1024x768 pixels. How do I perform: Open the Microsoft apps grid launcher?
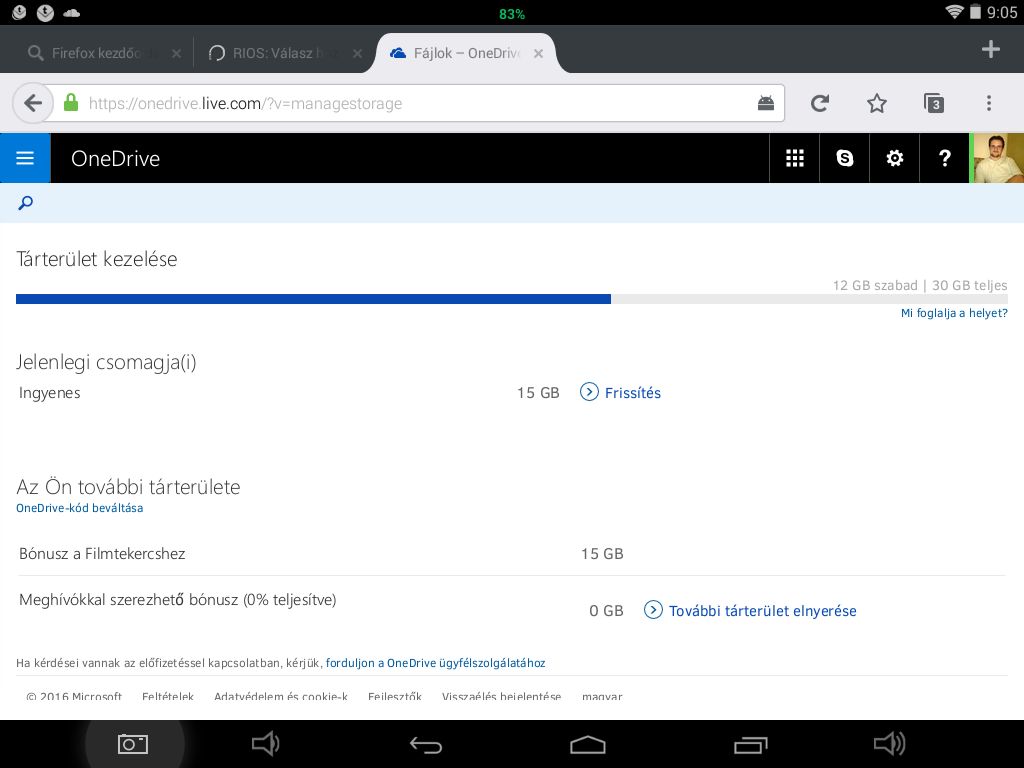(x=794, y=158)
